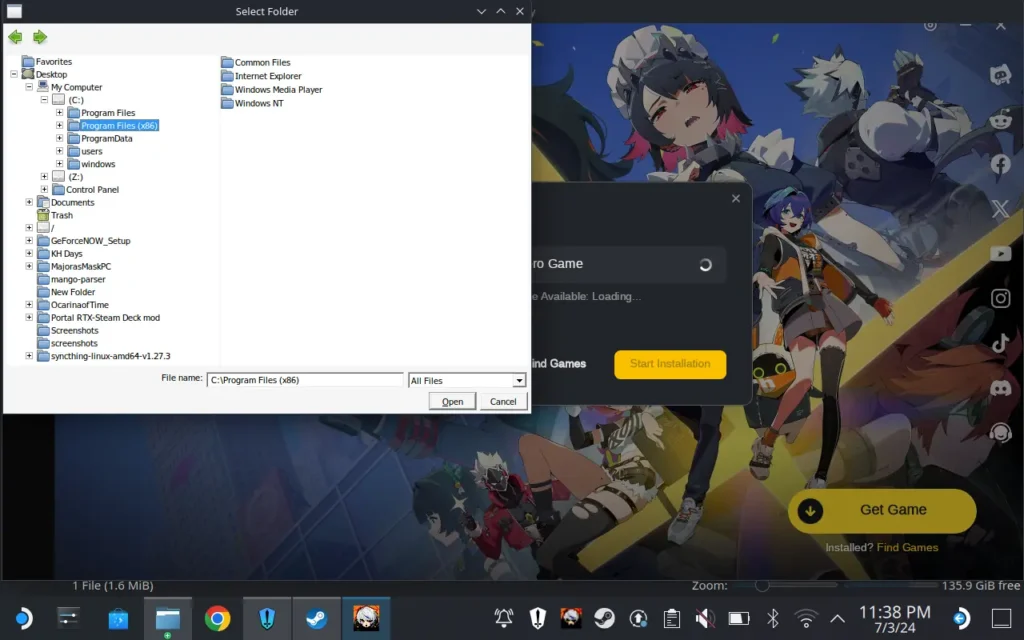Select the KH Days folder

coord(67,253)
